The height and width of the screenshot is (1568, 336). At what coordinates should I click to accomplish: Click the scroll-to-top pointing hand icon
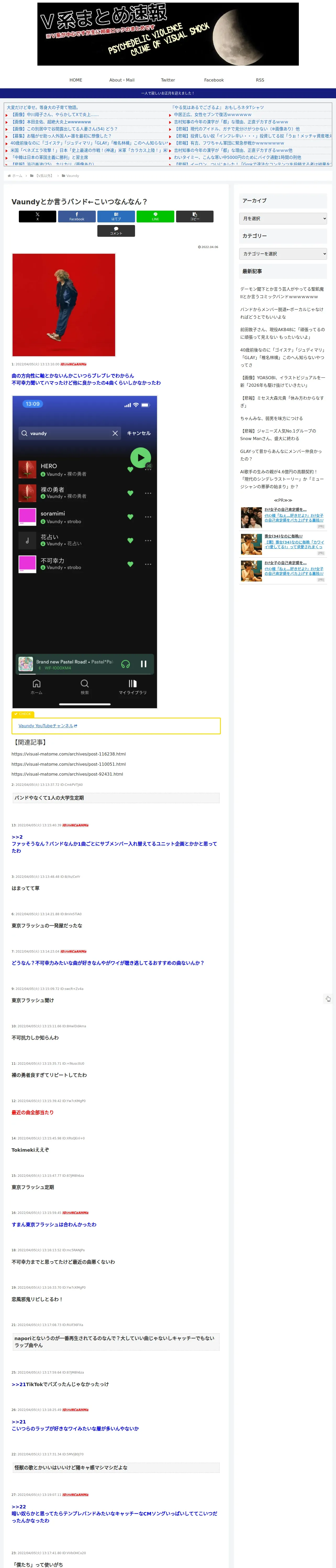(328, 999)
